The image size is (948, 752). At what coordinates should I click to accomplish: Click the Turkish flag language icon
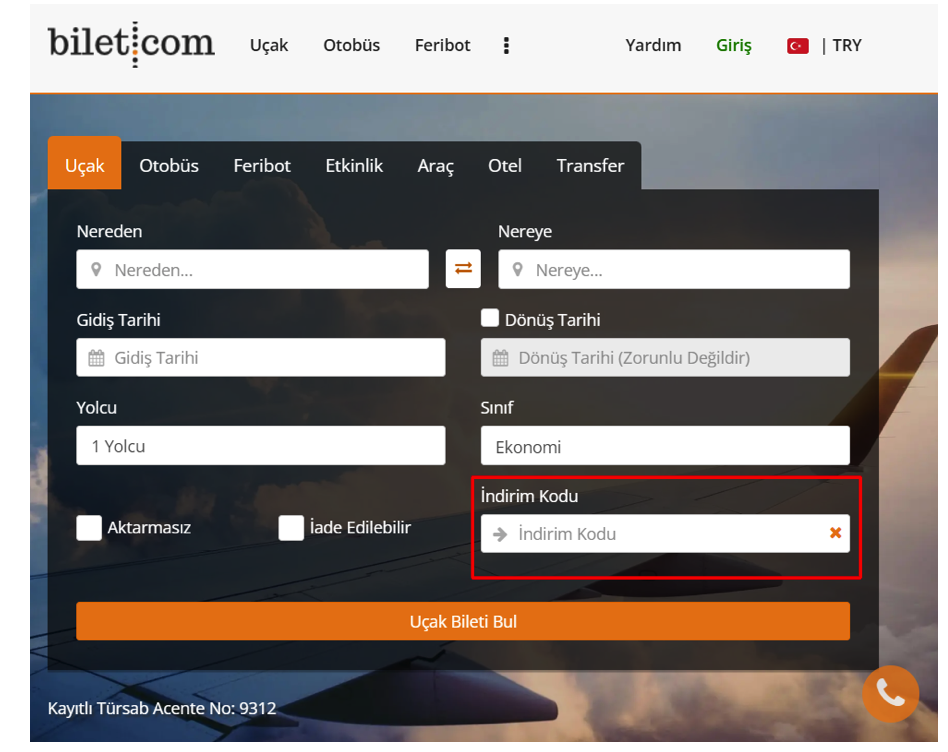797,46
